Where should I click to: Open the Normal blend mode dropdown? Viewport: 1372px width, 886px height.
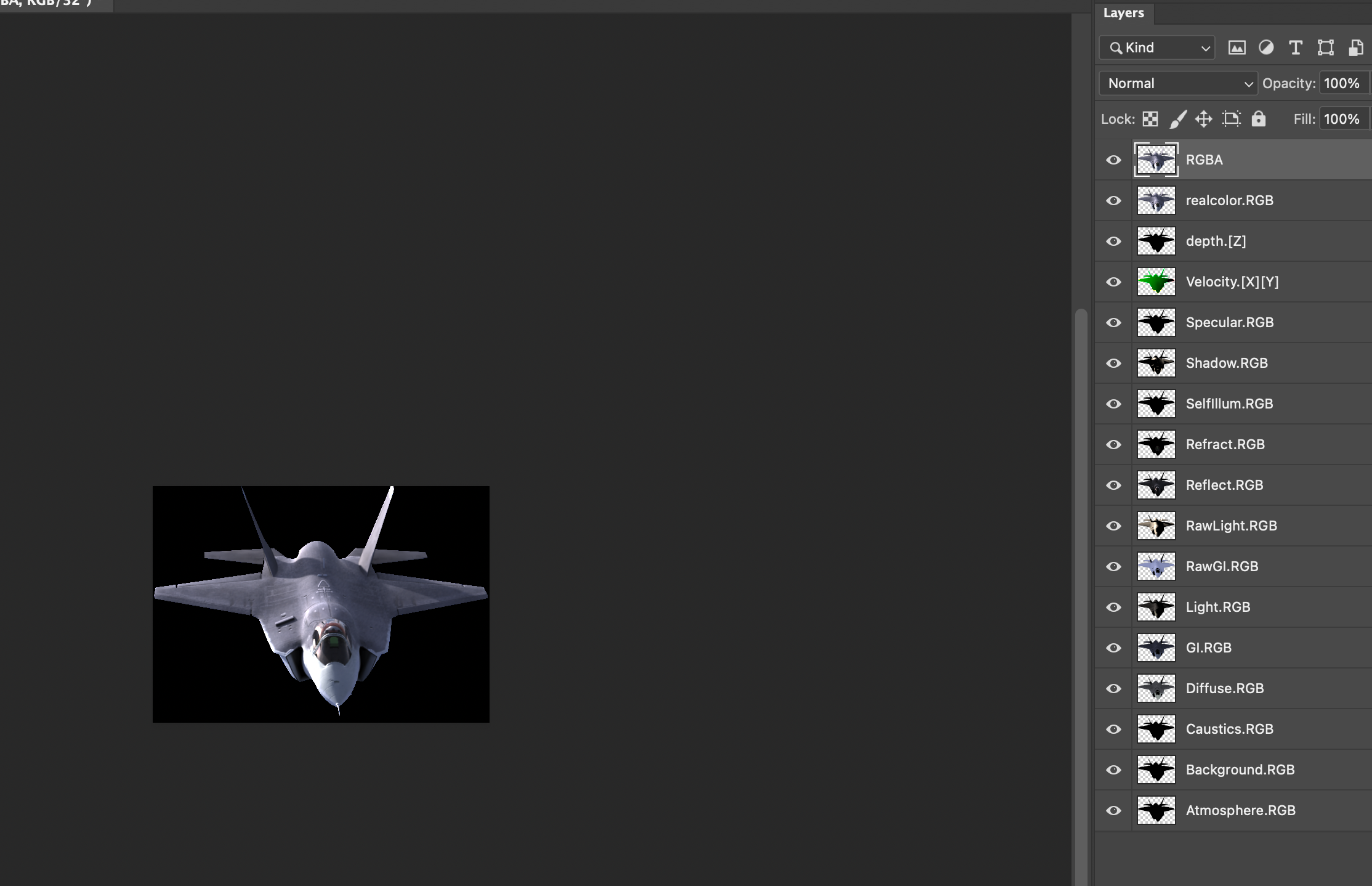tap(1177, 83)
